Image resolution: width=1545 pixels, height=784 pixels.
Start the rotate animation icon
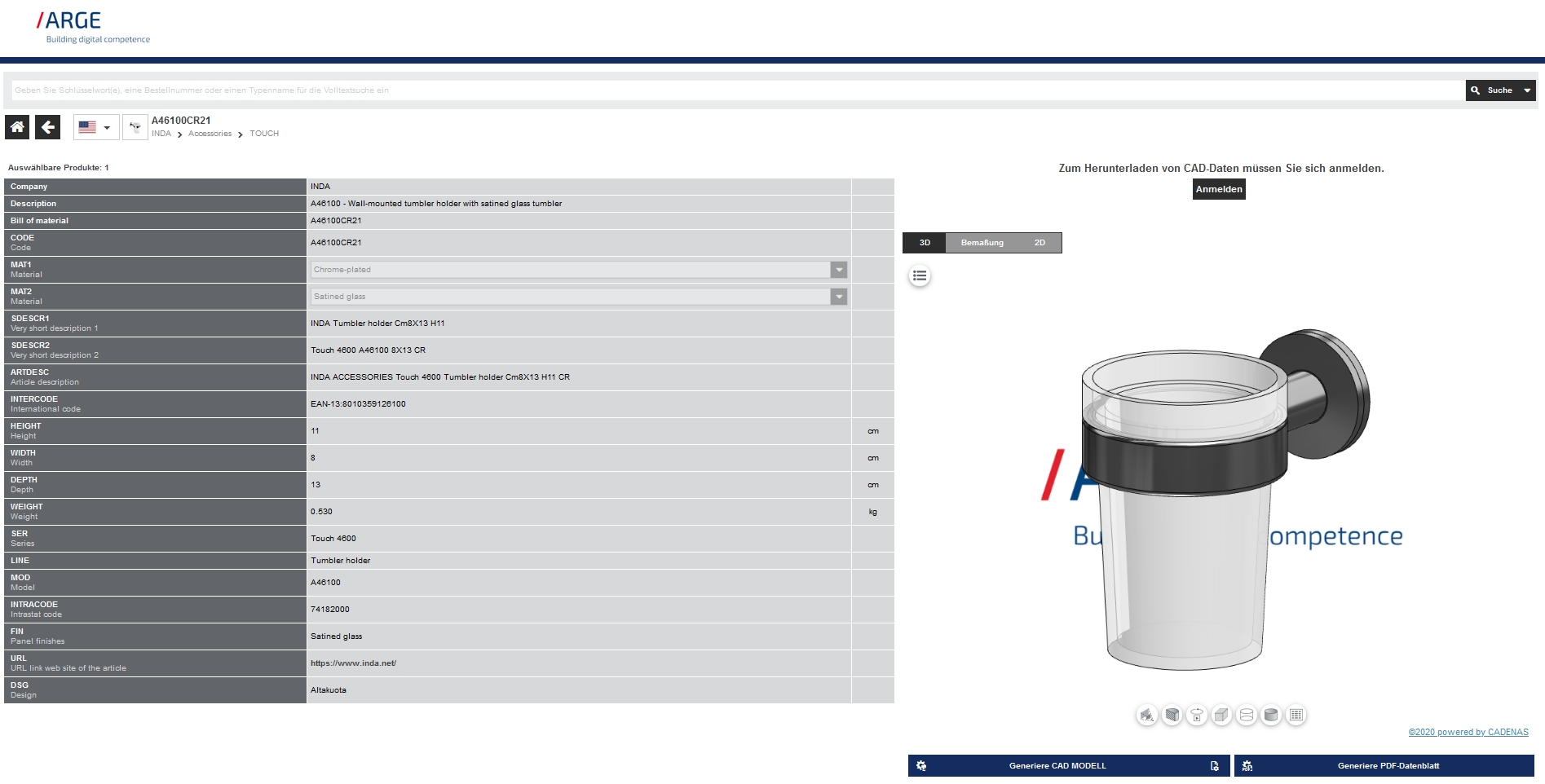point(1197,716)
